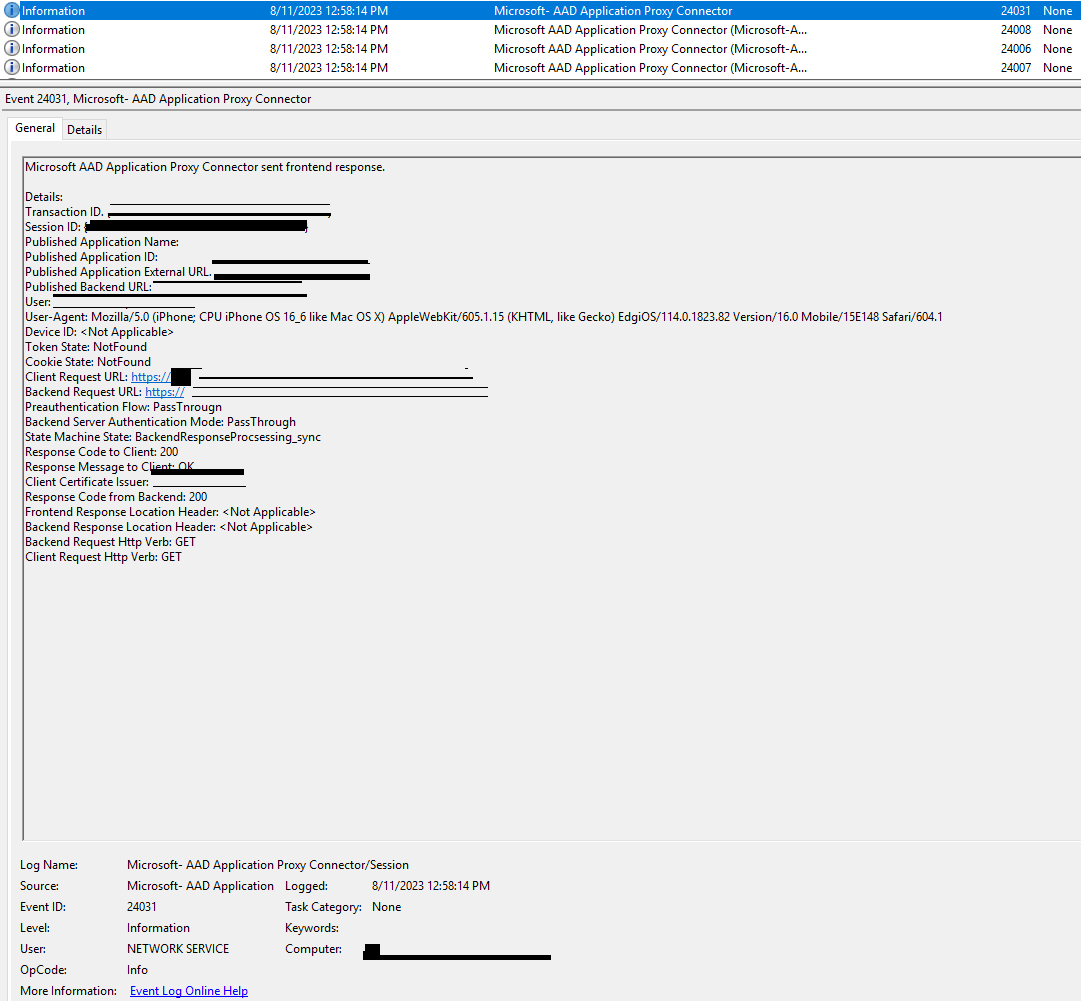The image size is (1081, 1001).
Task: Click the User-Agent line text
Action: pyautogui.click(x=483, y=317)
